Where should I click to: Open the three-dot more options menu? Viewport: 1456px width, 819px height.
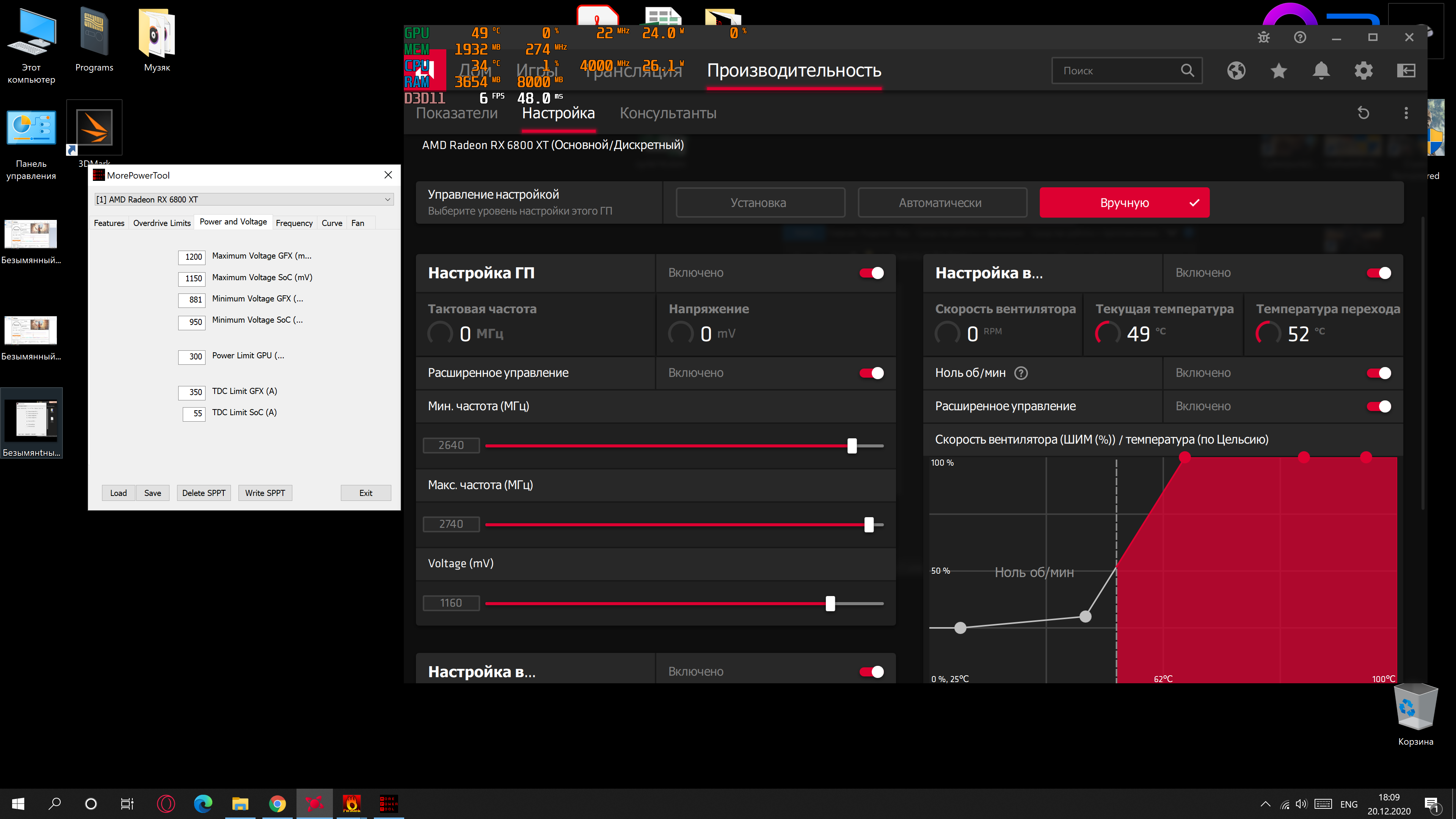(x=1406, y=113)
